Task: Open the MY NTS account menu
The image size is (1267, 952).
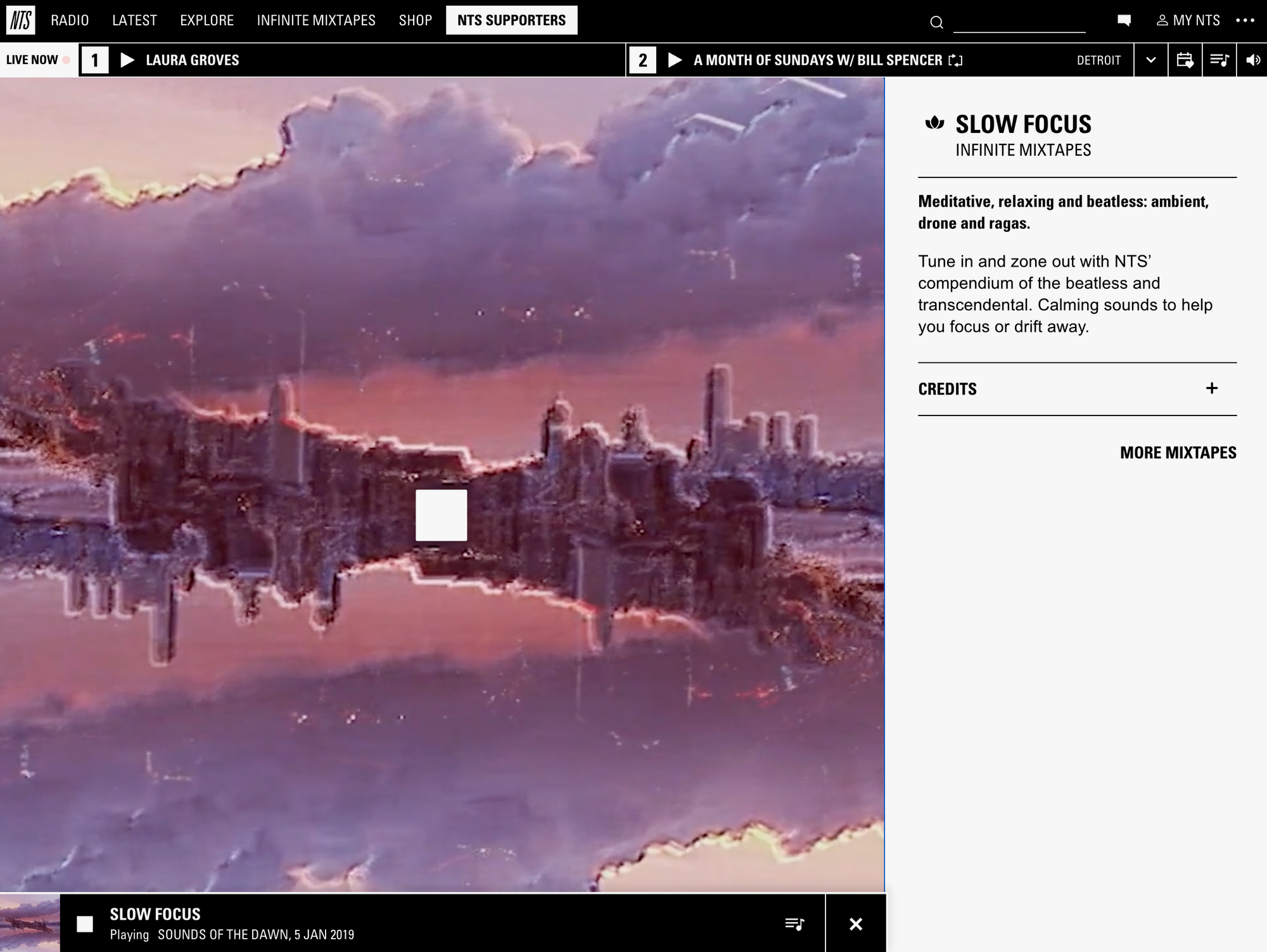Action: click(1188, 20)
